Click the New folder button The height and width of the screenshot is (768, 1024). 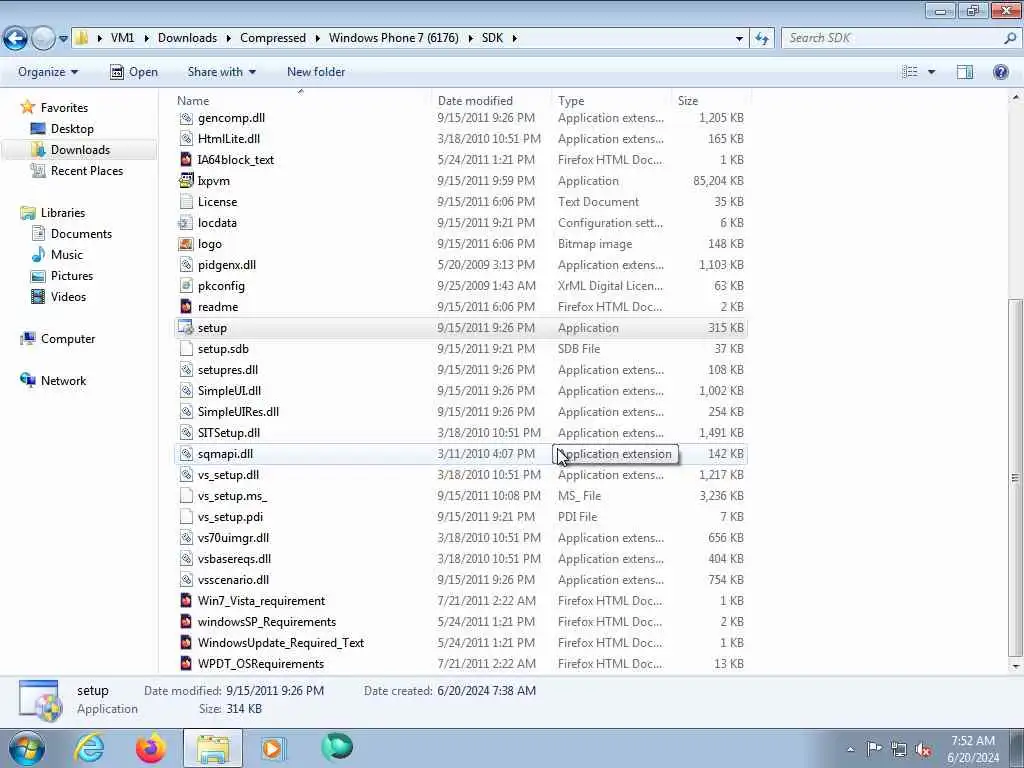(316, 72)
